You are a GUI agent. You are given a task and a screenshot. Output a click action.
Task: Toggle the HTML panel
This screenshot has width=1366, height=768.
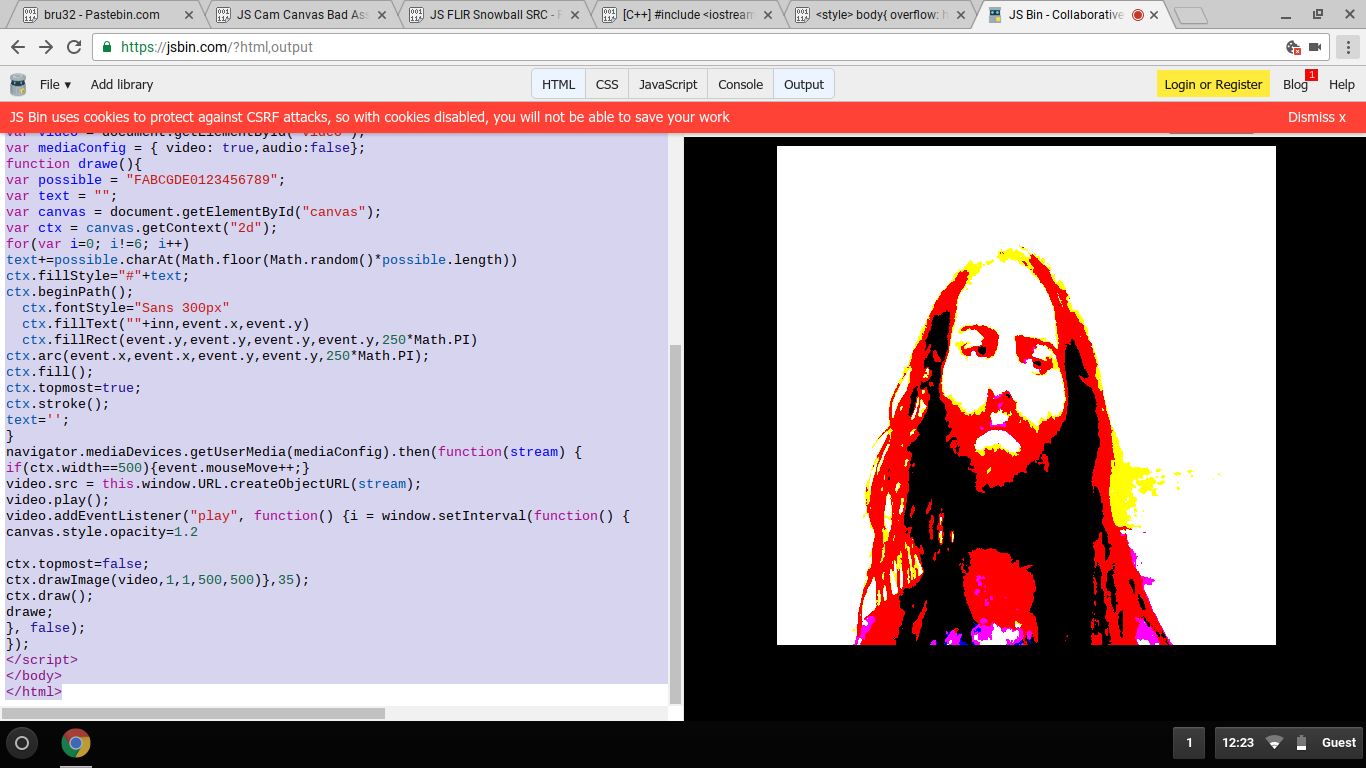pyautogui.click(x=558, y=84)
